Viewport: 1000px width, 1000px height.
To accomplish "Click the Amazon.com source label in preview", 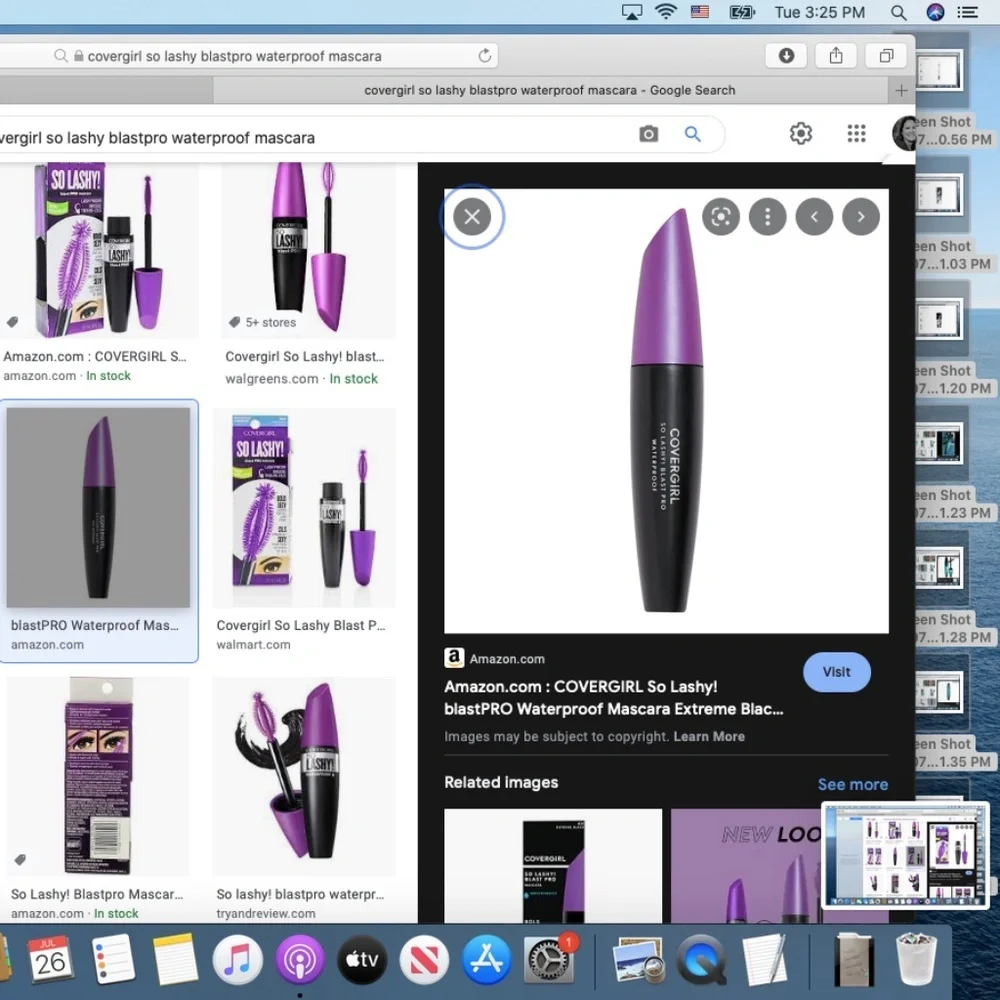I will [507, 659].
